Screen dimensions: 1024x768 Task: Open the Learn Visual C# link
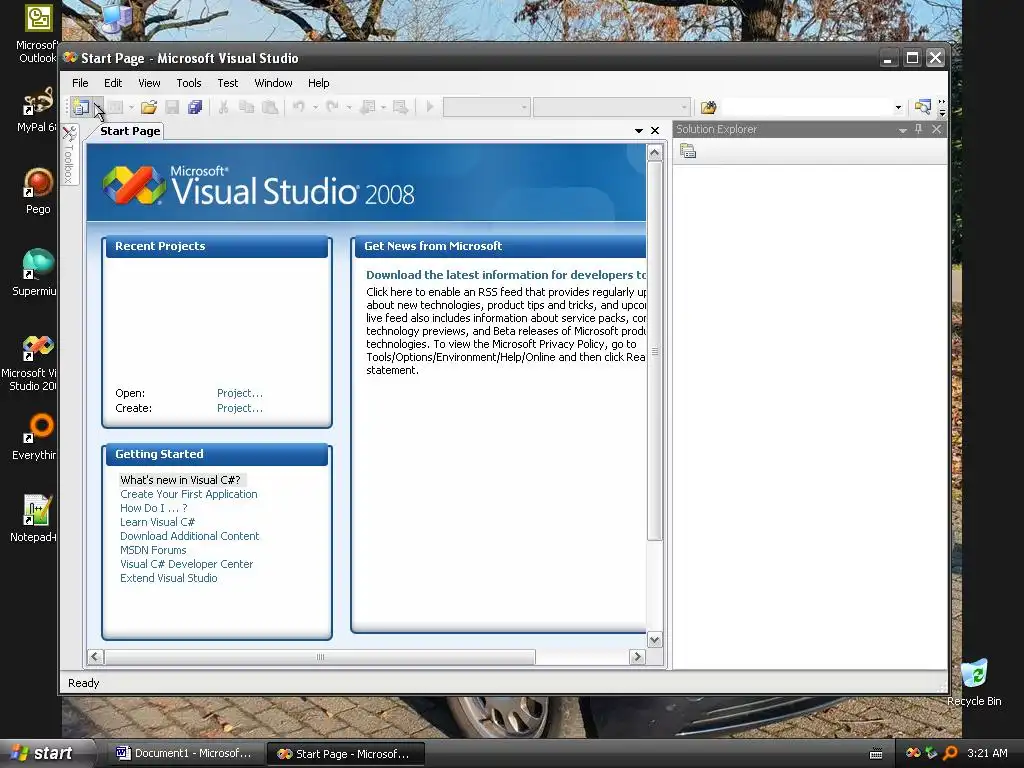click(157, 522)
